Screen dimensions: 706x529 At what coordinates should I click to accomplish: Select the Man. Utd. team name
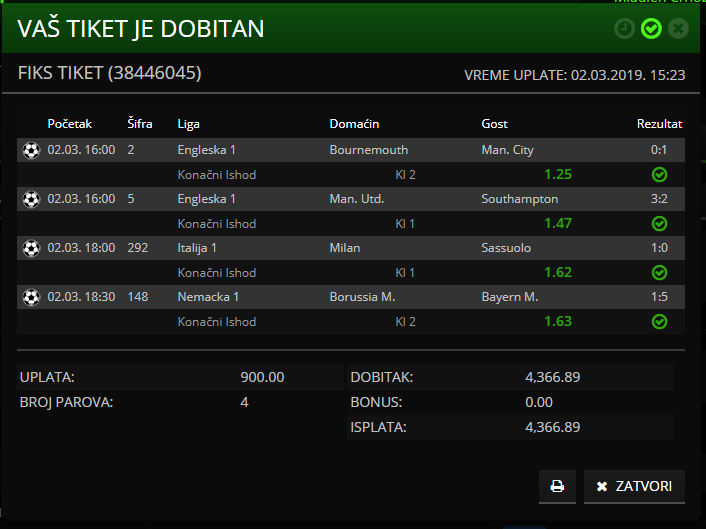pos(357,199)
